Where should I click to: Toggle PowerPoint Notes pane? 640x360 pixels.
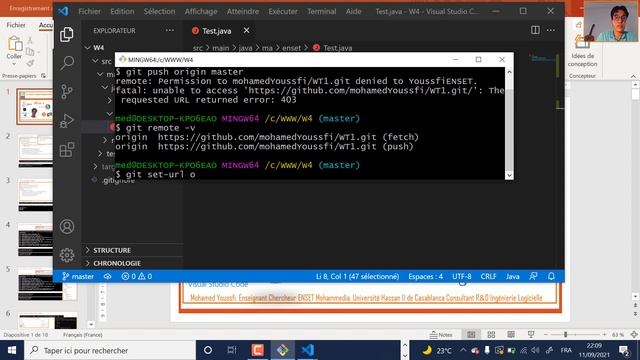[x=441, y=335]
